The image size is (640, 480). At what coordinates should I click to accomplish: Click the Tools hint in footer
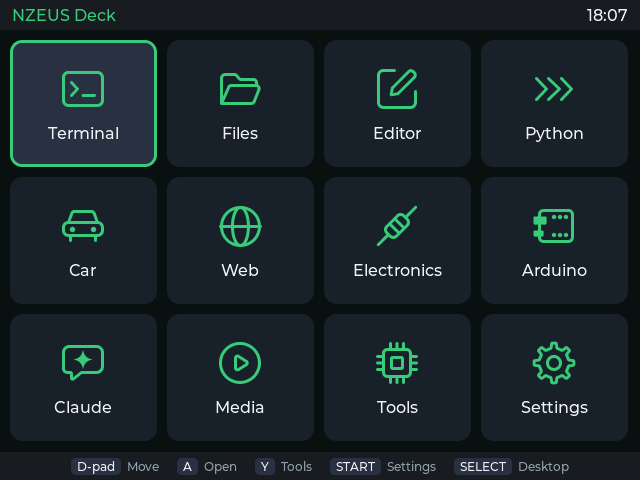296,467
